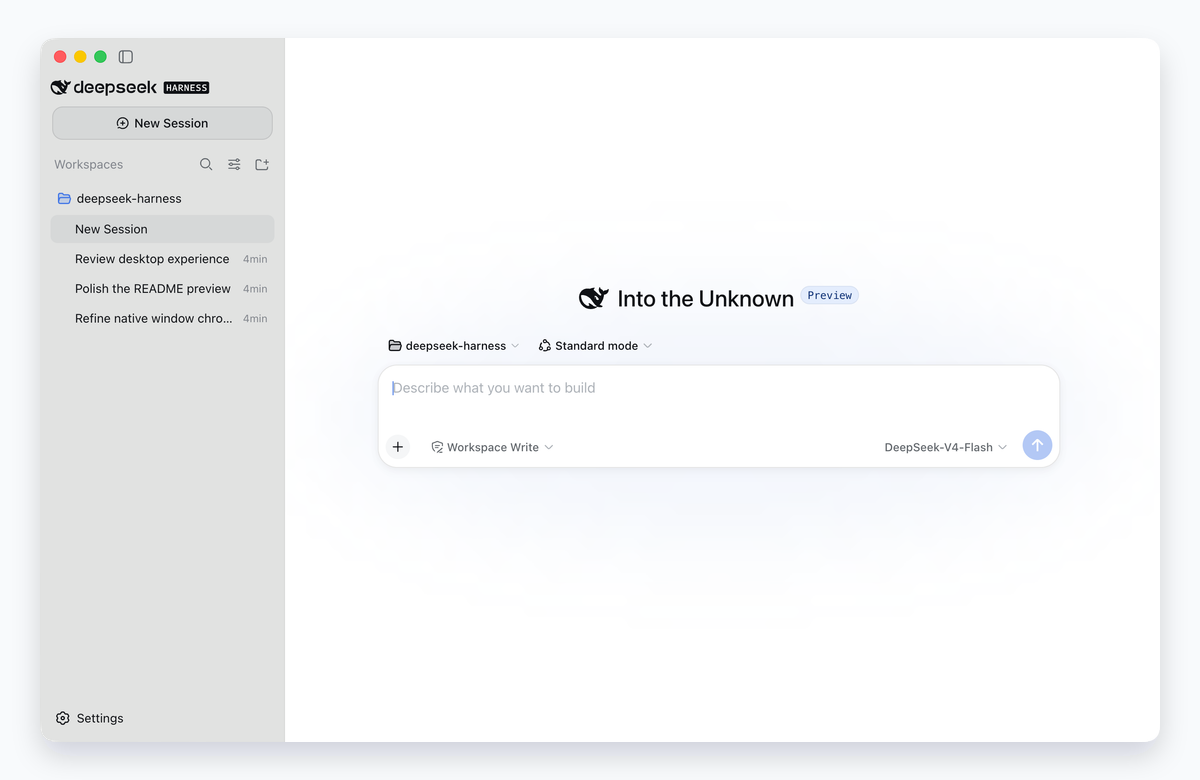Click the Workspaces section label
This screenshot has height=780, width=1200.
pyautogui.click(x=89, y=164)
